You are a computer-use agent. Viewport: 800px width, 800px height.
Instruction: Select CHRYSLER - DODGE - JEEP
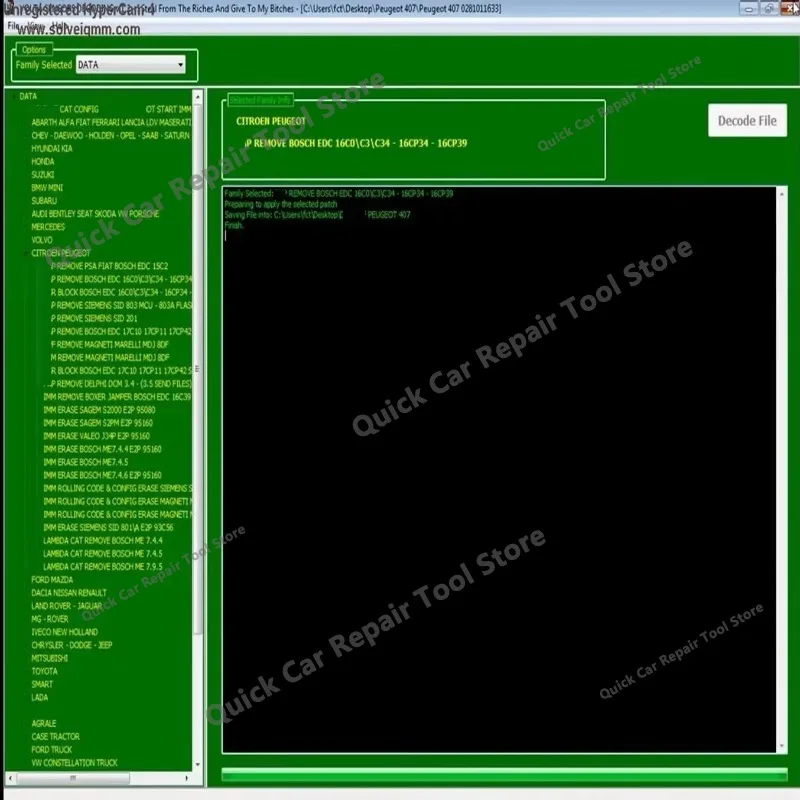pyautogui.click(x=71, y=645)
